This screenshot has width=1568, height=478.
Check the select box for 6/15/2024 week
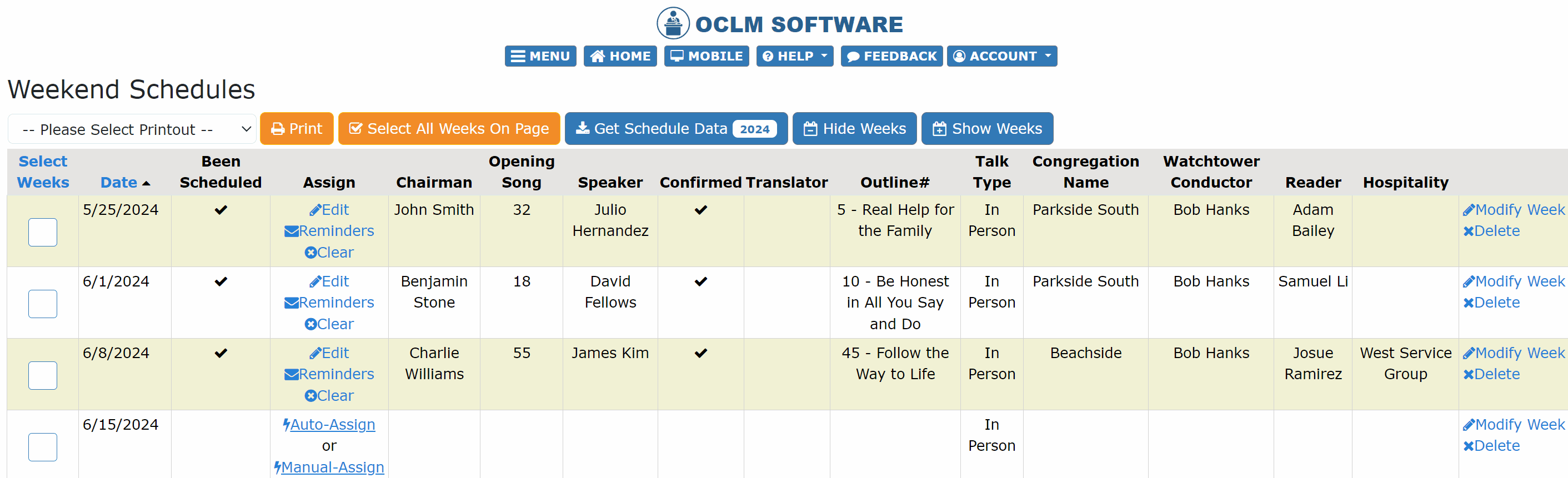tap(42, 447)
